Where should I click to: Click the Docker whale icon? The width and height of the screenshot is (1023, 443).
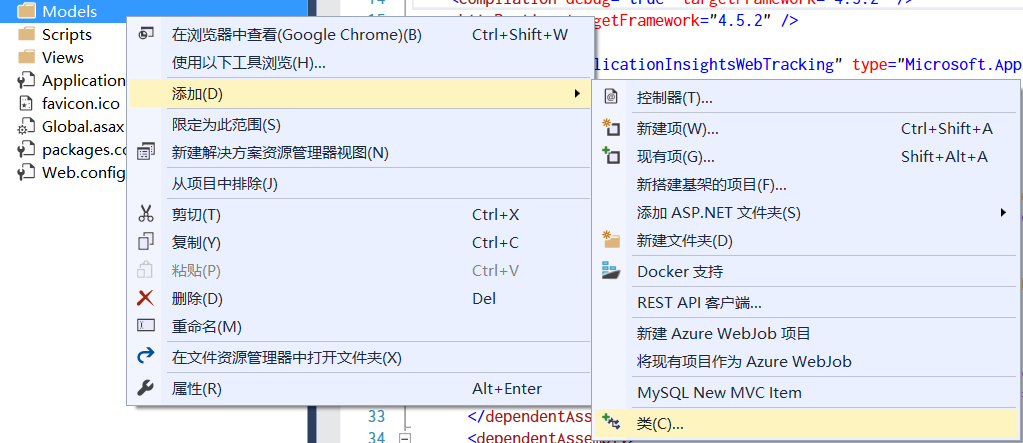(x=611, y=271)
